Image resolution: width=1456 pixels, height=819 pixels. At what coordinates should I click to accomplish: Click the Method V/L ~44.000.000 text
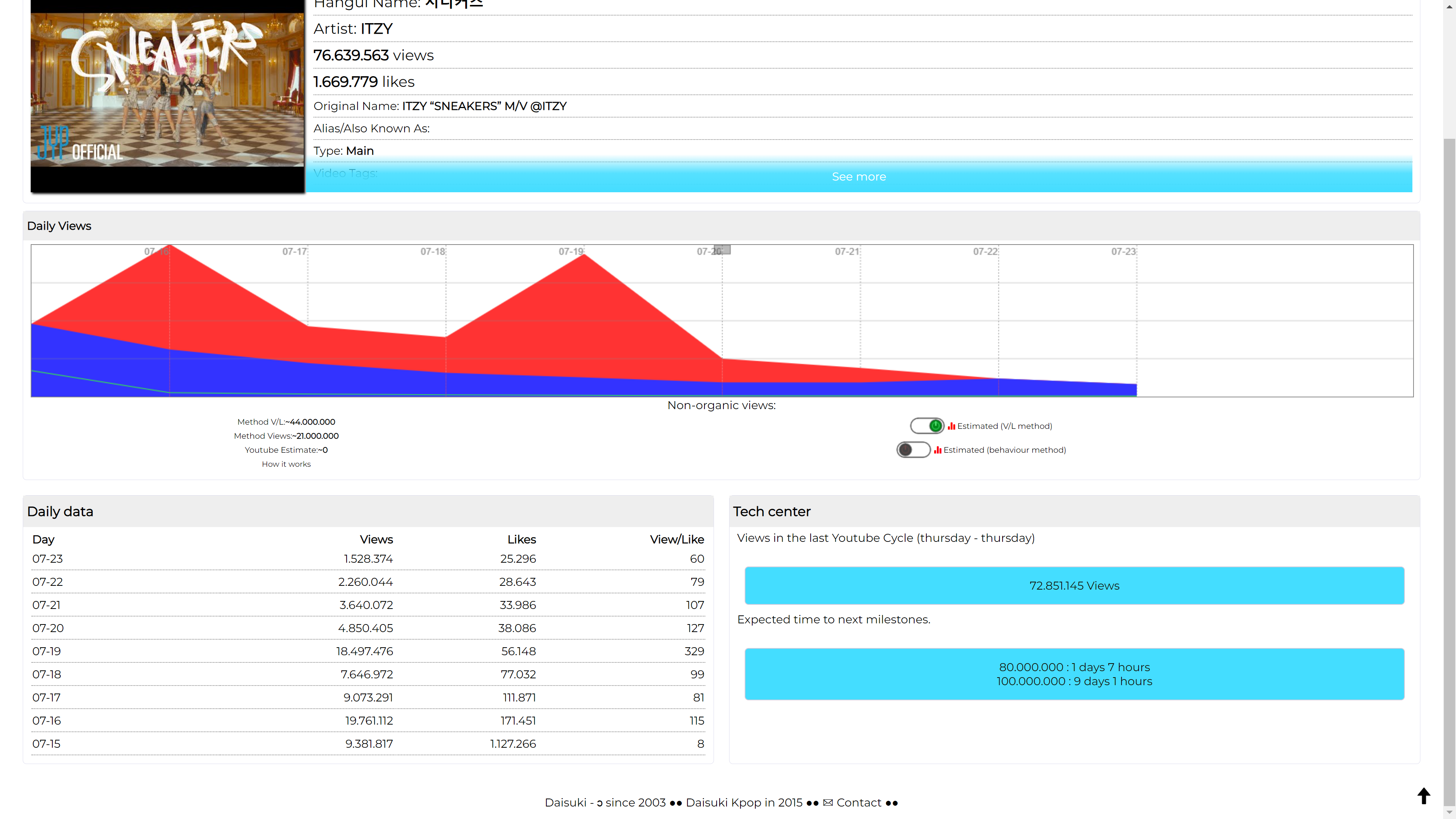286,422
